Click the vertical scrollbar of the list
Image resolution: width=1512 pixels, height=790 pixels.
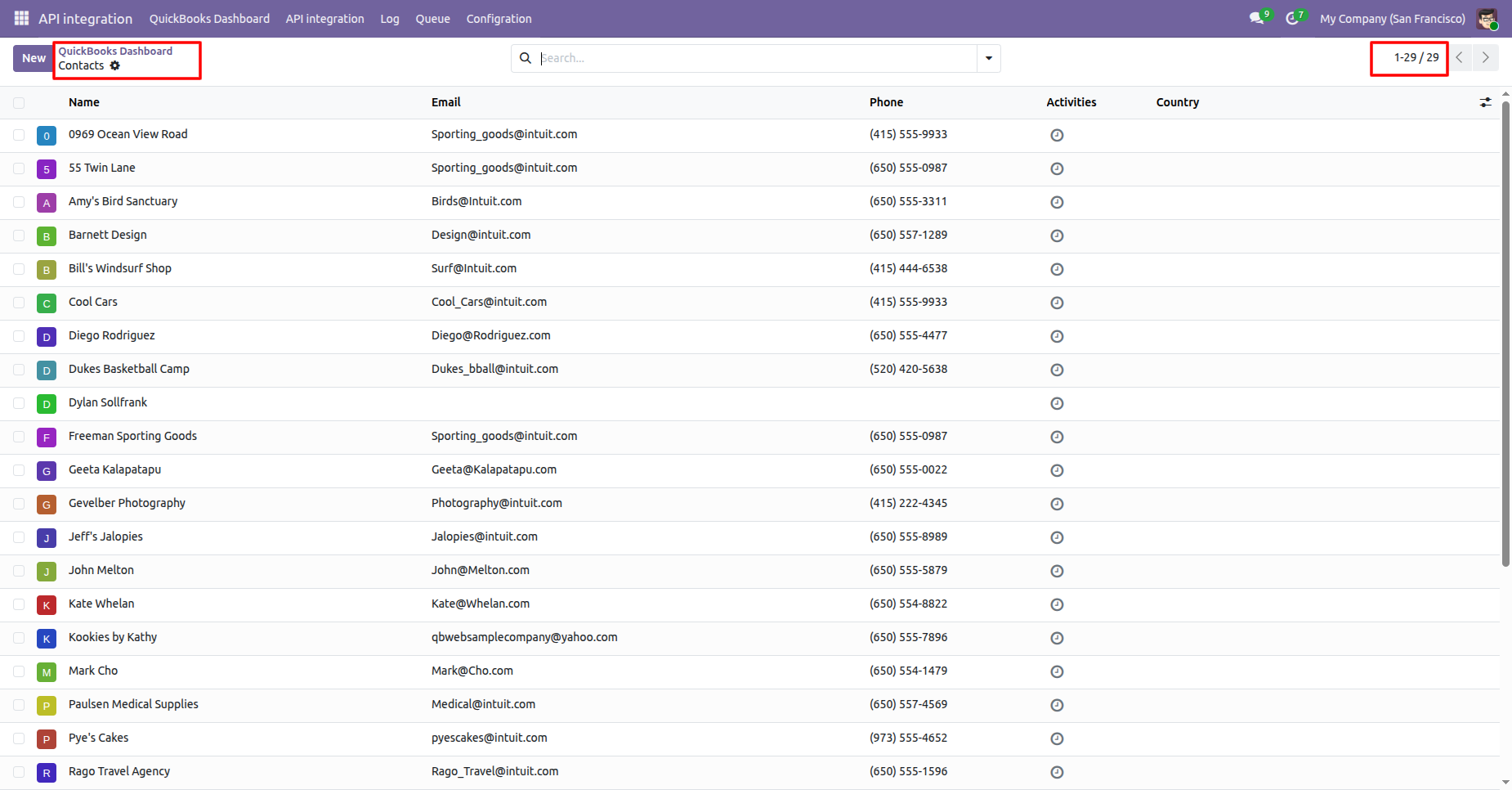point(1505,335)
